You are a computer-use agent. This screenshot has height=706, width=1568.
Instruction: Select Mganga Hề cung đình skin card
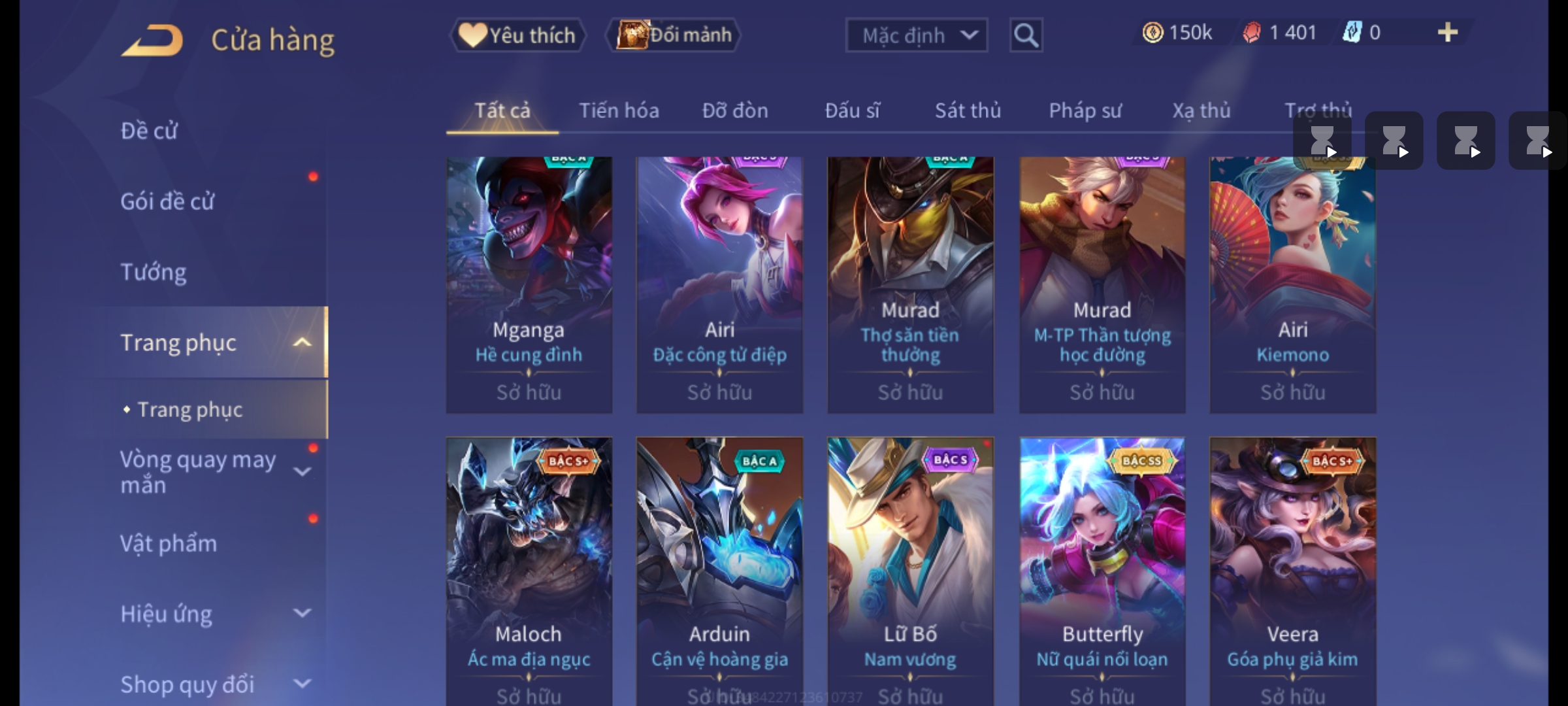click(529, 285)
